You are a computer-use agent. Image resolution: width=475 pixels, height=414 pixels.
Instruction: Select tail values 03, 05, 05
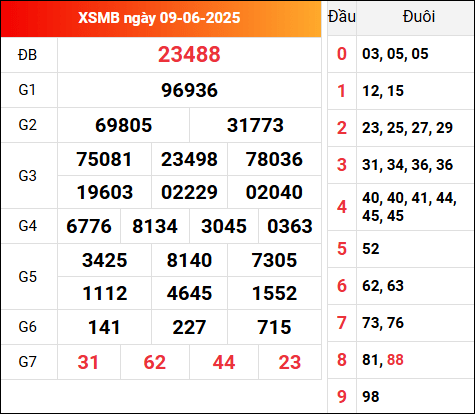395,54
